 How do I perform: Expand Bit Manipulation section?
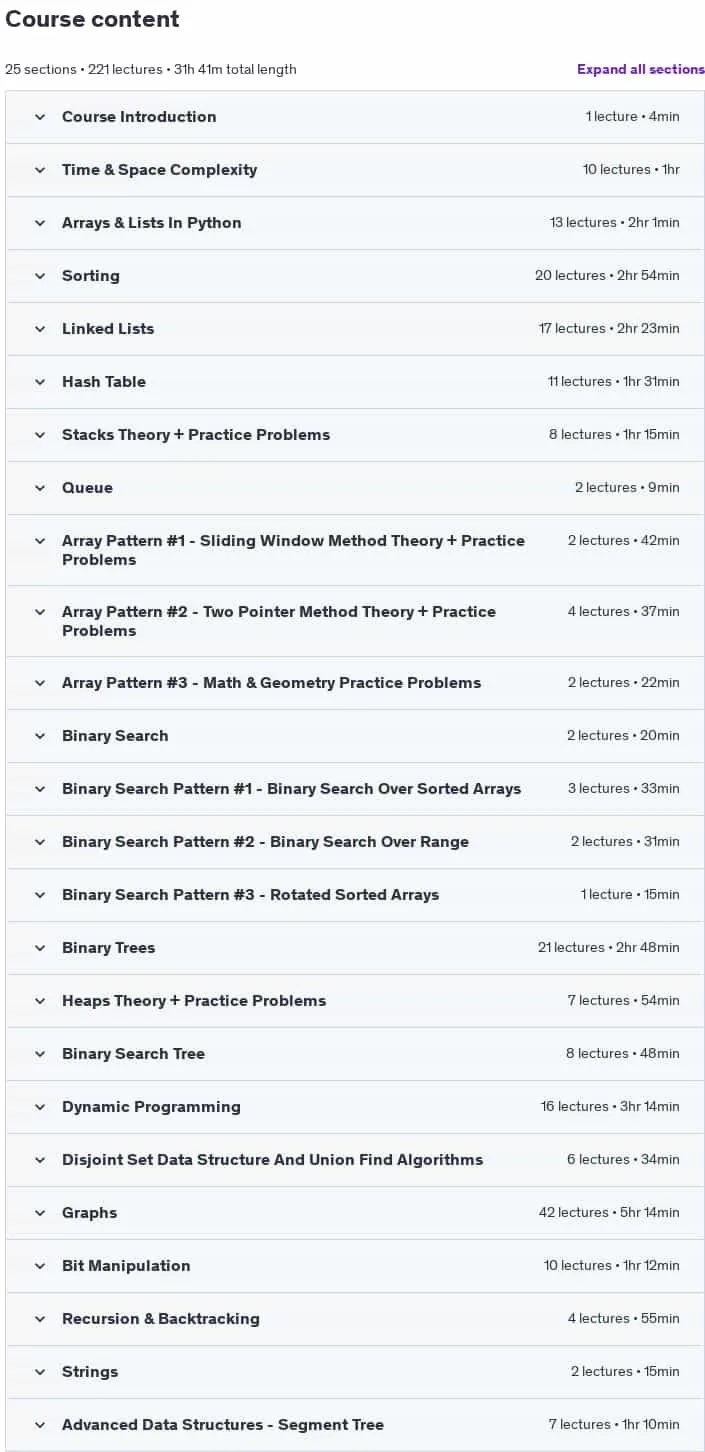[355, 1266]
